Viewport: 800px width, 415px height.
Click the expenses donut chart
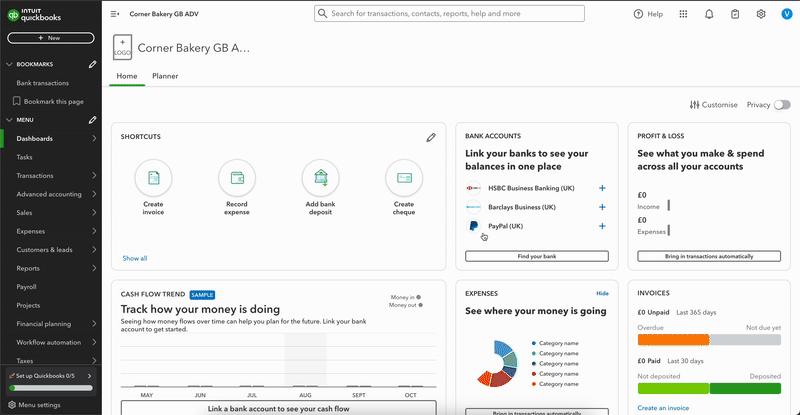pyautogui.click(x=497, y=363)
